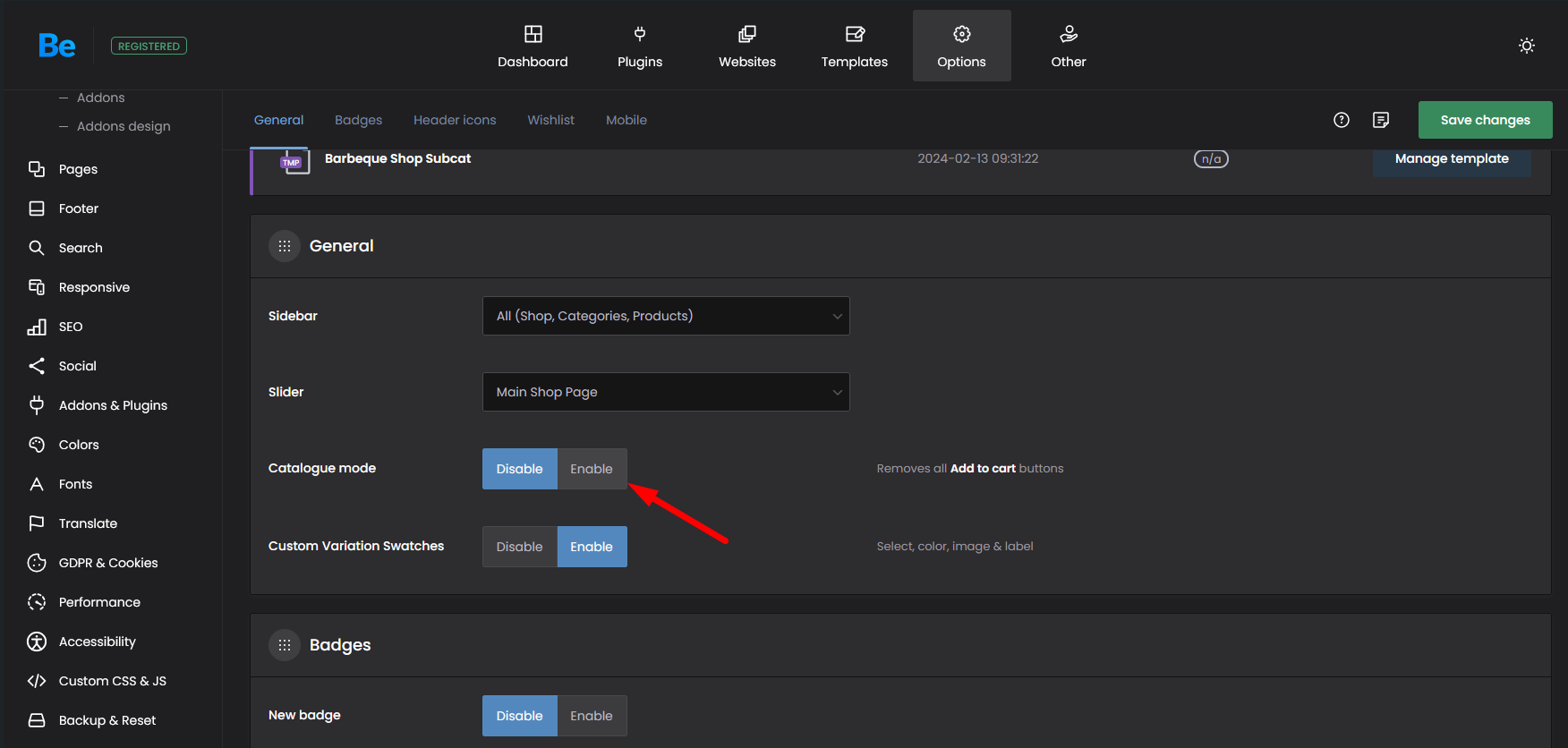Open the Plugins section
This screenshot has height=748, width=1568.
pyautogui.click(x=640, y=46)
